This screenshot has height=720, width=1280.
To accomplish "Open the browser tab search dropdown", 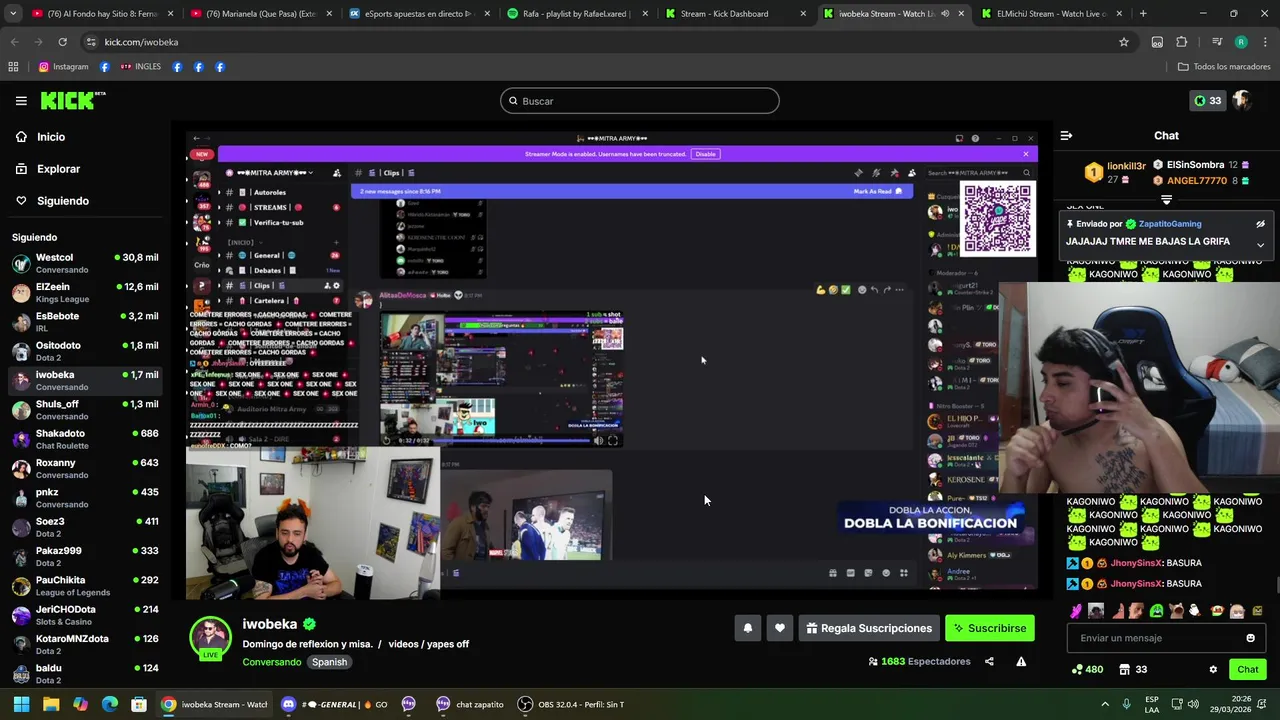I will [x=12, y=14].
